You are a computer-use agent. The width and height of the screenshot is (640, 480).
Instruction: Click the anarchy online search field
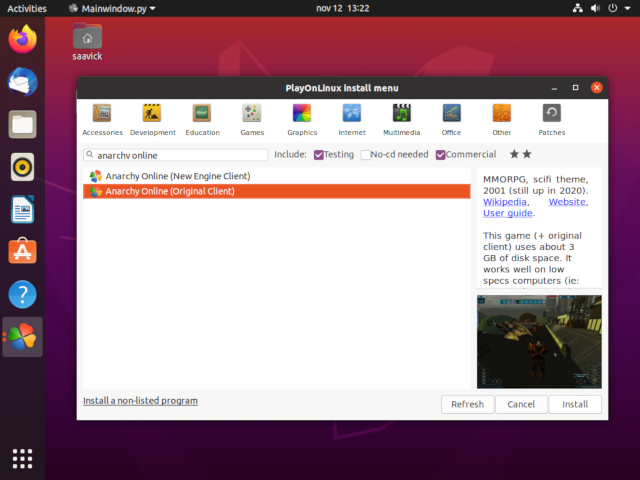pos(176,155)
